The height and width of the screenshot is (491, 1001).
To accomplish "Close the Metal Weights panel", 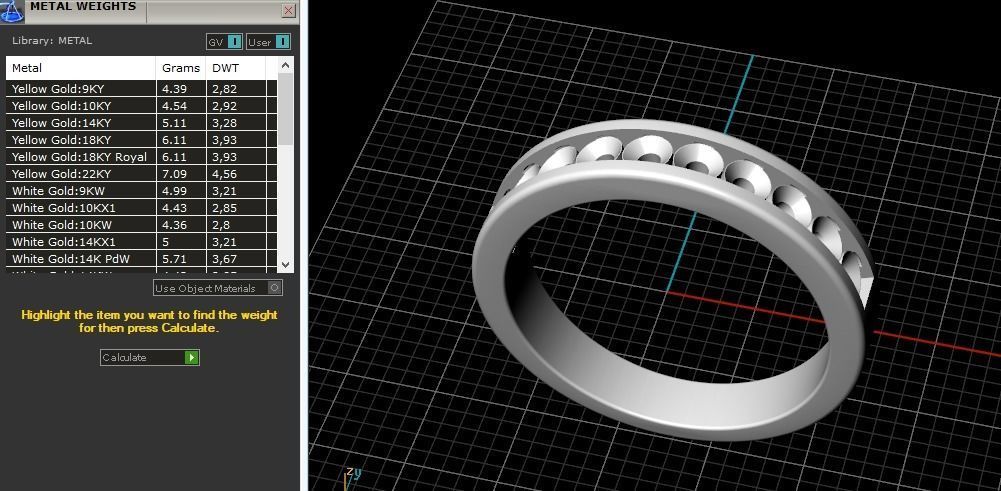I will tap(289, 10).
